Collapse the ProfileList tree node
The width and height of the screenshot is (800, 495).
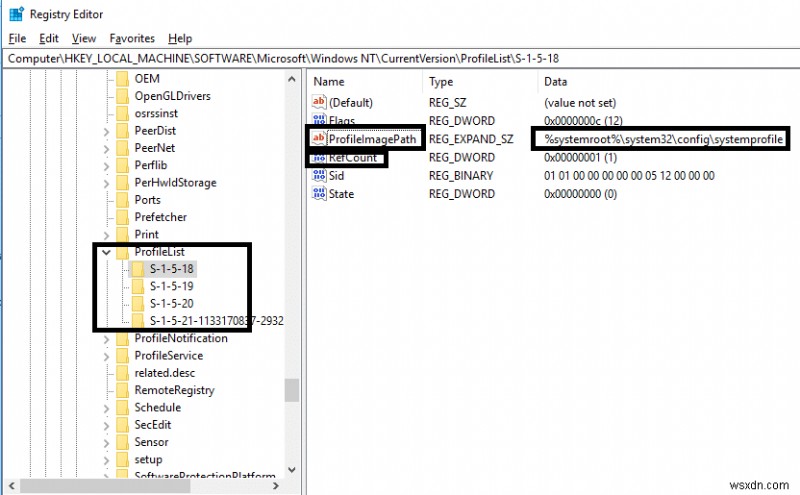pyautogui.click(x=106, y=252)
